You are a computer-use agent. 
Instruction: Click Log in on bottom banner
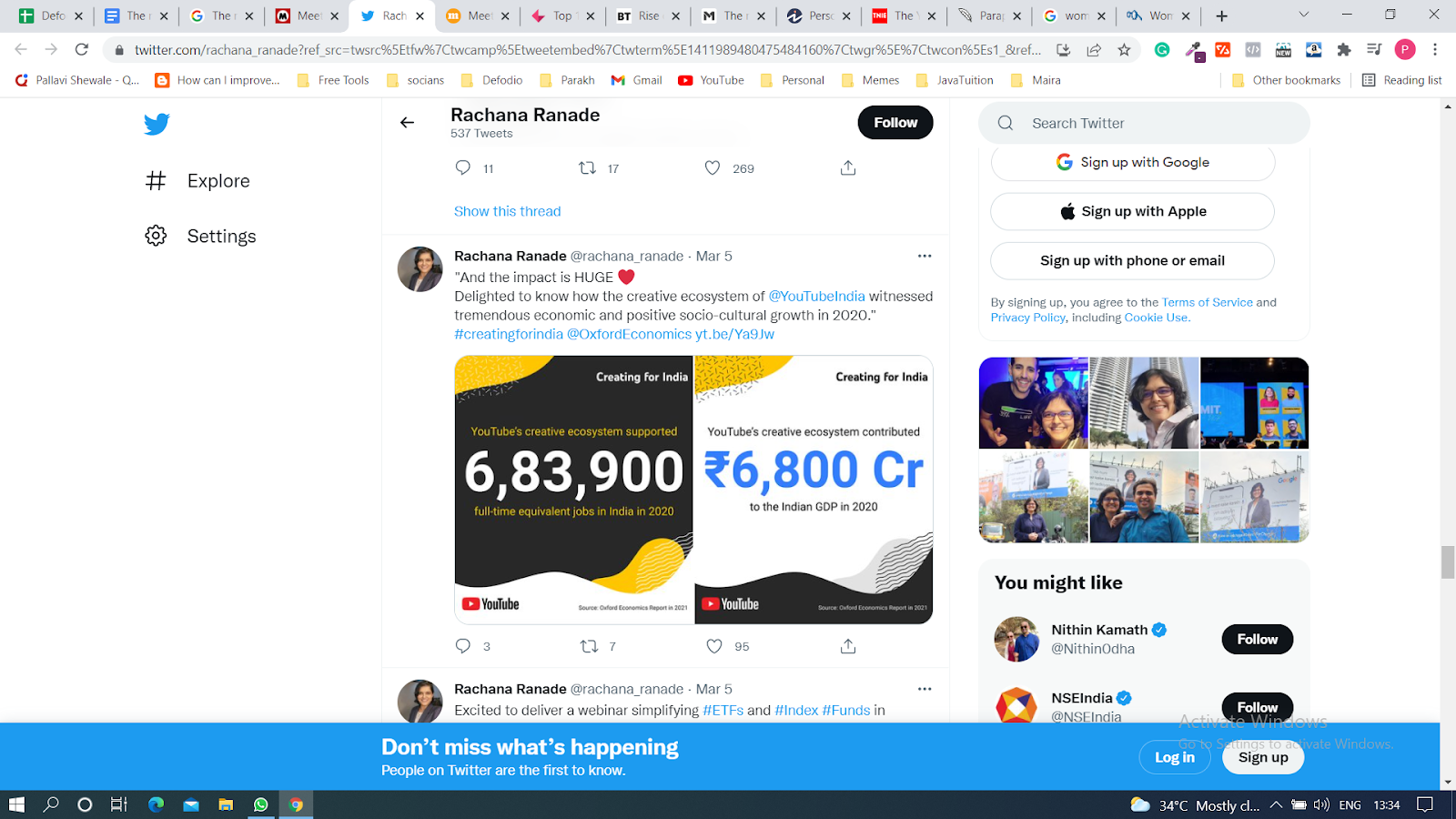1175,757
